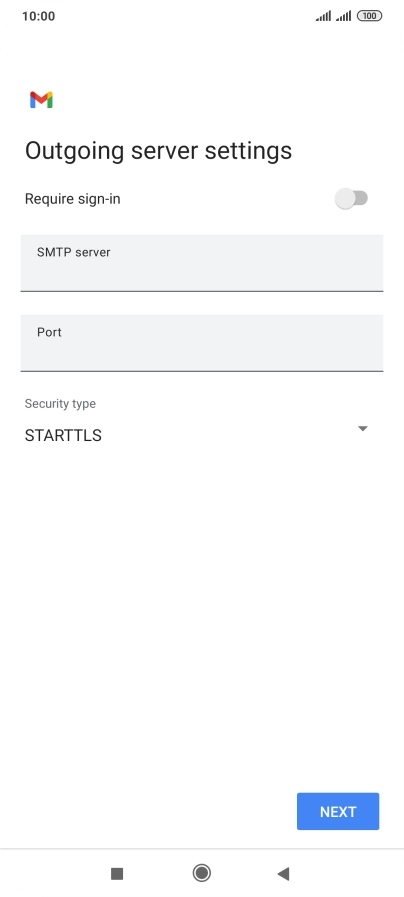
Task: Tap the Security type label
Action: coord(60,404)
